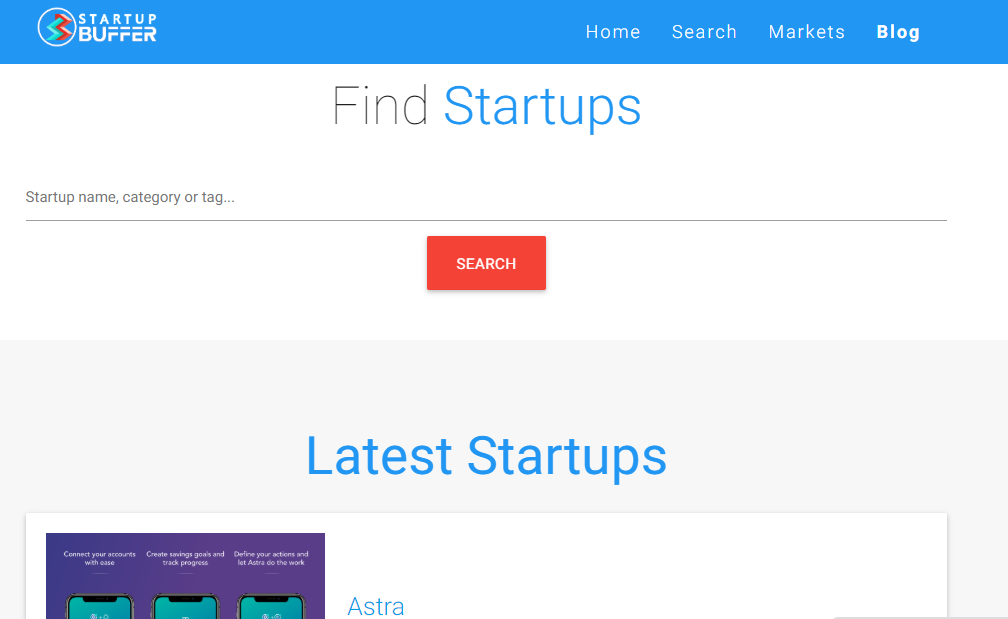Open the Home nav item
1008x619 pixels.
tap(613, 31)
